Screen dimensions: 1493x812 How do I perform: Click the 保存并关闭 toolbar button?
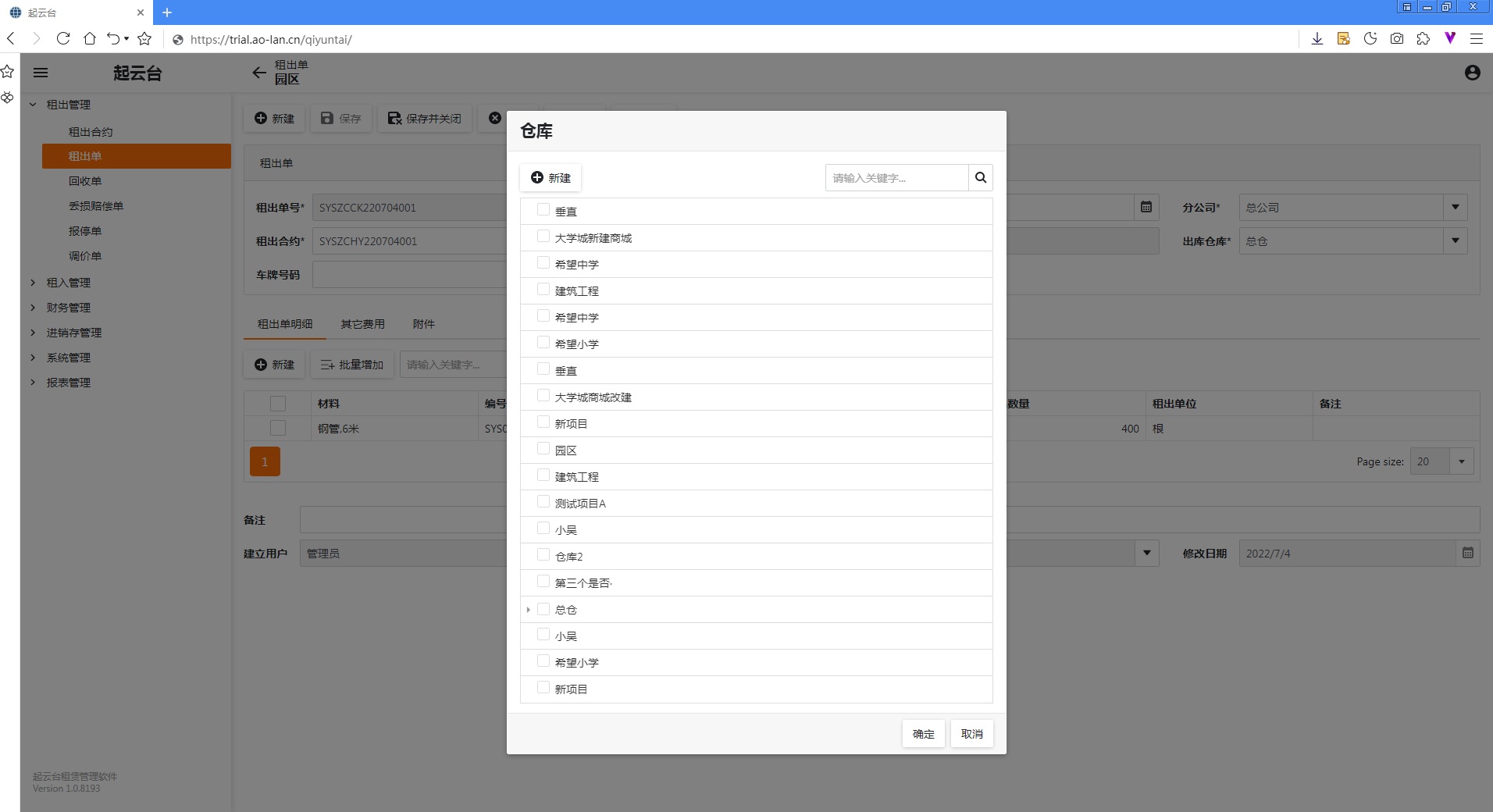pyautogui.click(x=425, y=119)
